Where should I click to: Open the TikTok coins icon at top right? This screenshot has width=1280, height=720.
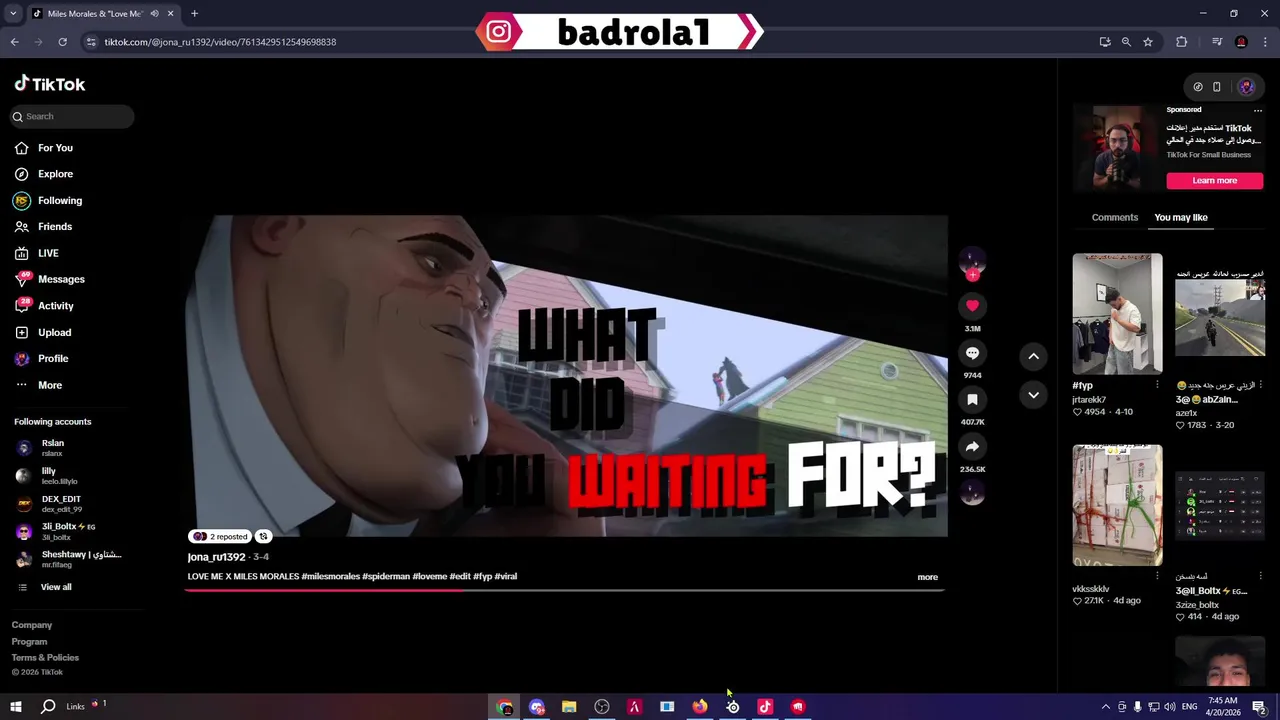(x=1198, y=87)
